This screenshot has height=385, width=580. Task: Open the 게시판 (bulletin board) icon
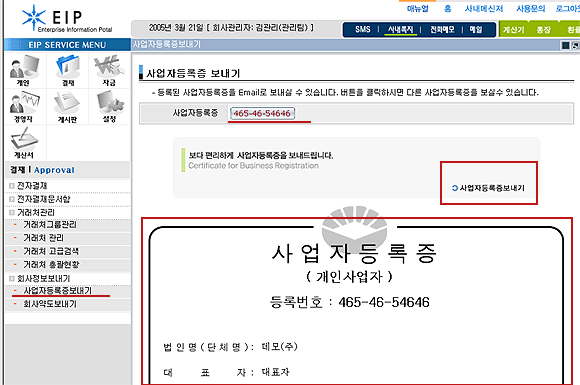[x=67, y=107]
